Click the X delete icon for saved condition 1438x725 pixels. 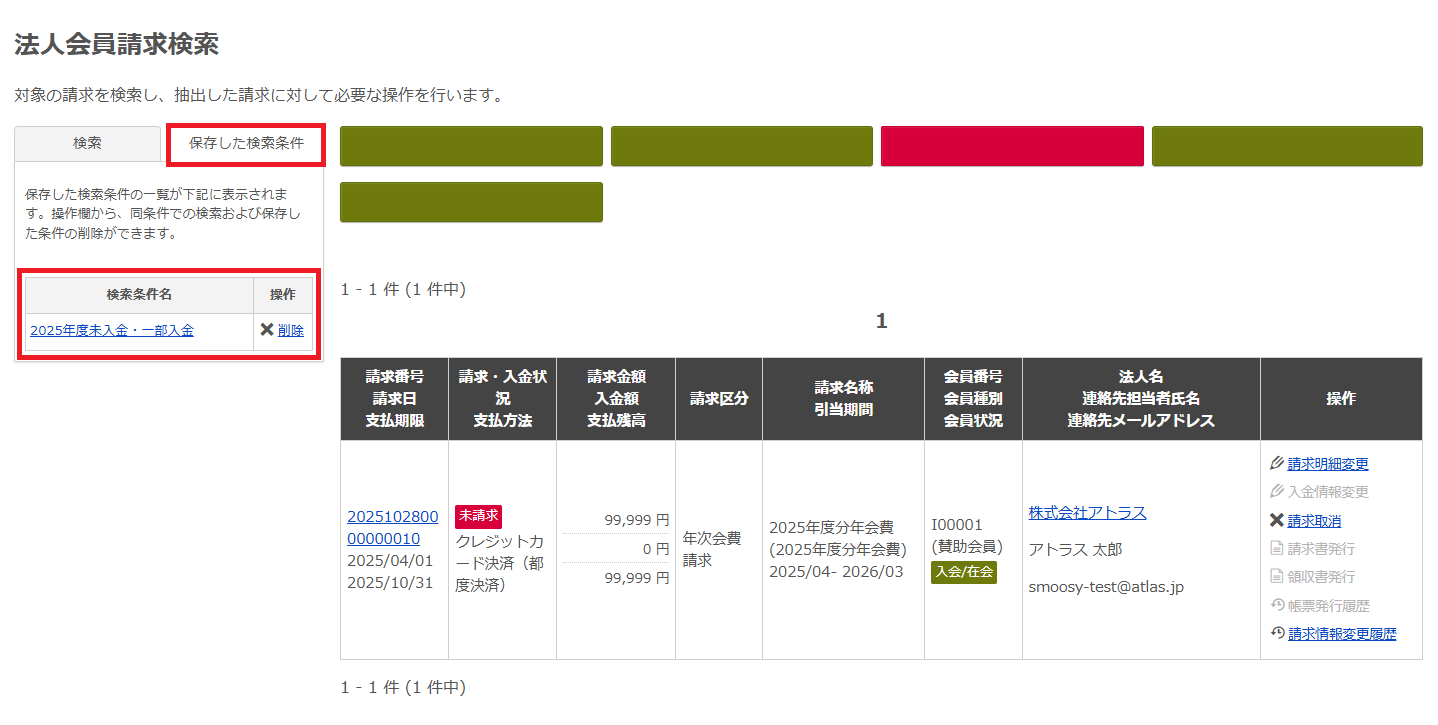coord(266,330)
